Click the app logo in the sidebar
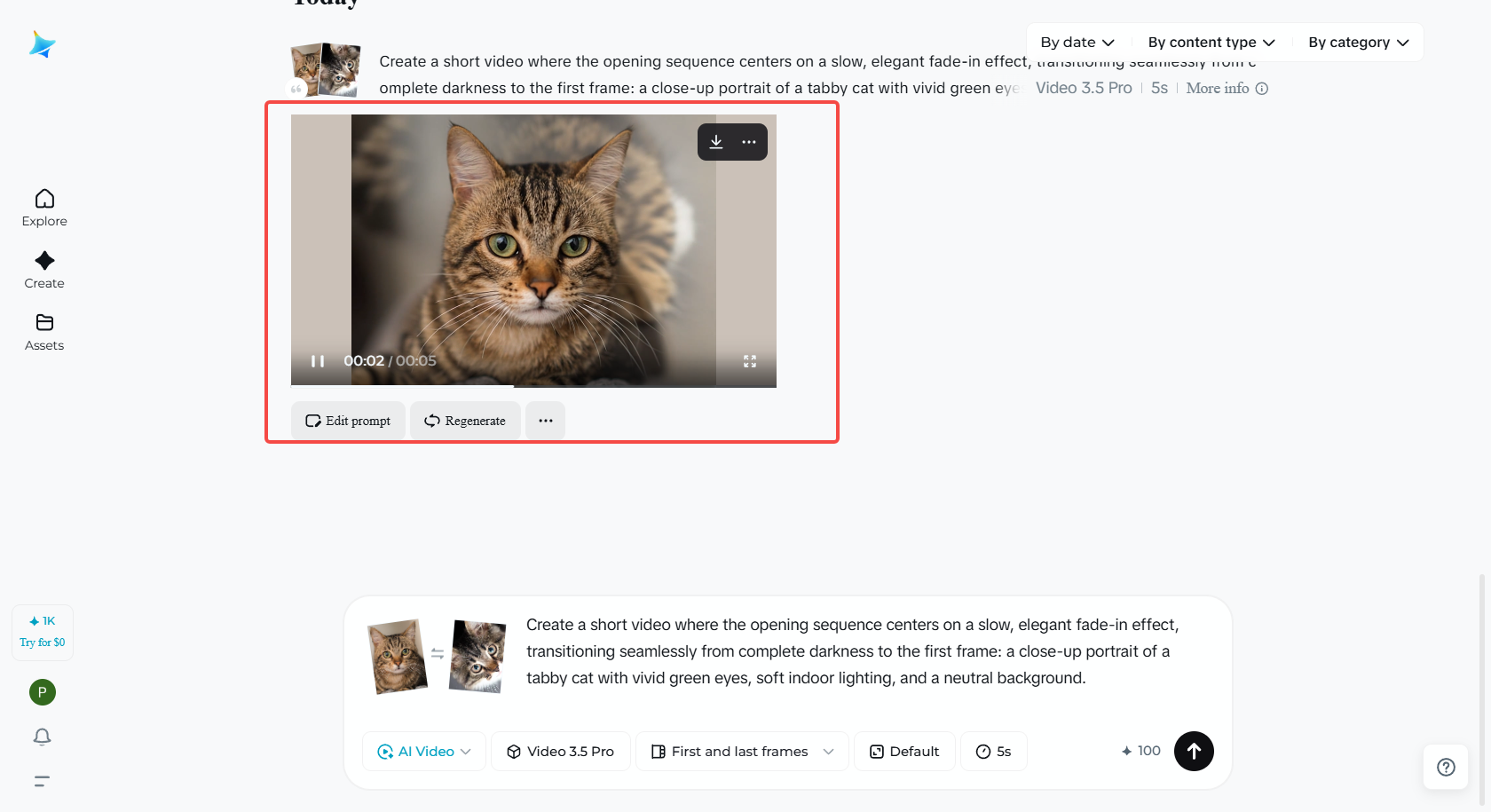The image size is (1491, 812). [x=42, y=43]
